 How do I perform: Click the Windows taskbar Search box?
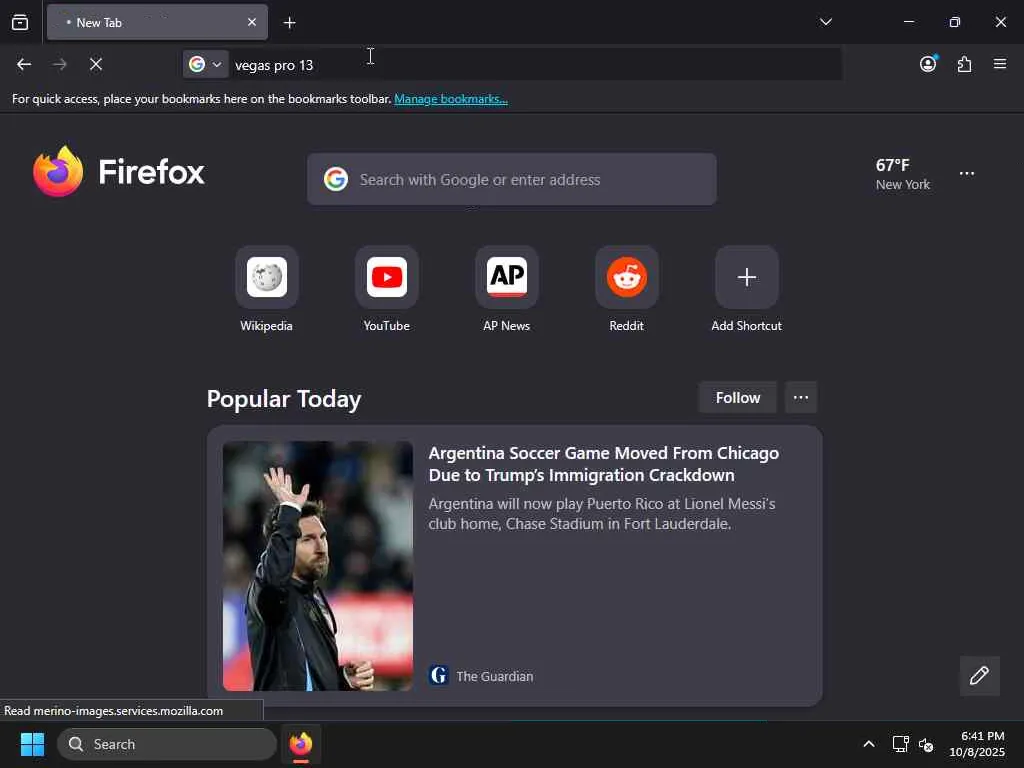coord(167,744)
